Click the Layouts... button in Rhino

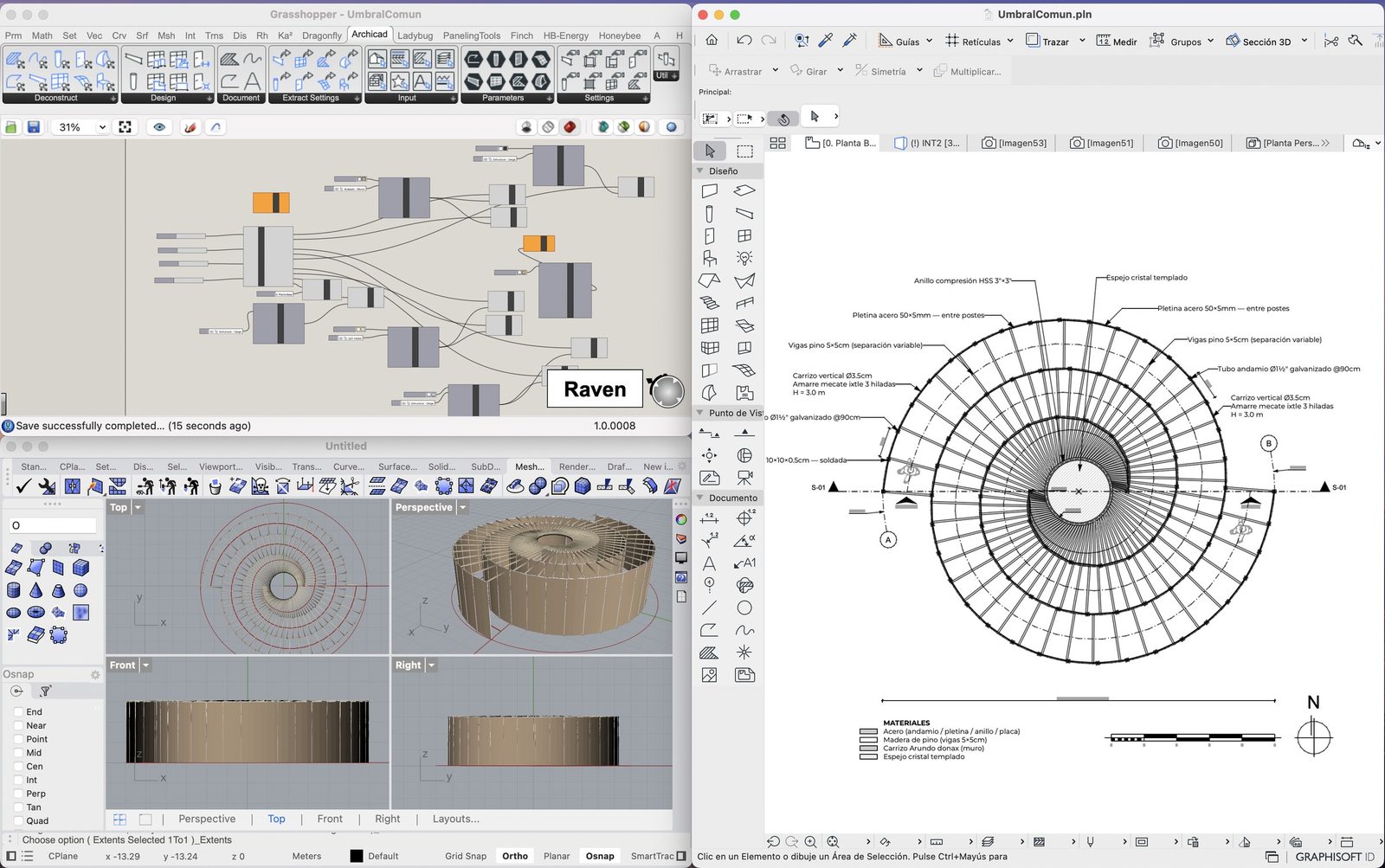456,819
